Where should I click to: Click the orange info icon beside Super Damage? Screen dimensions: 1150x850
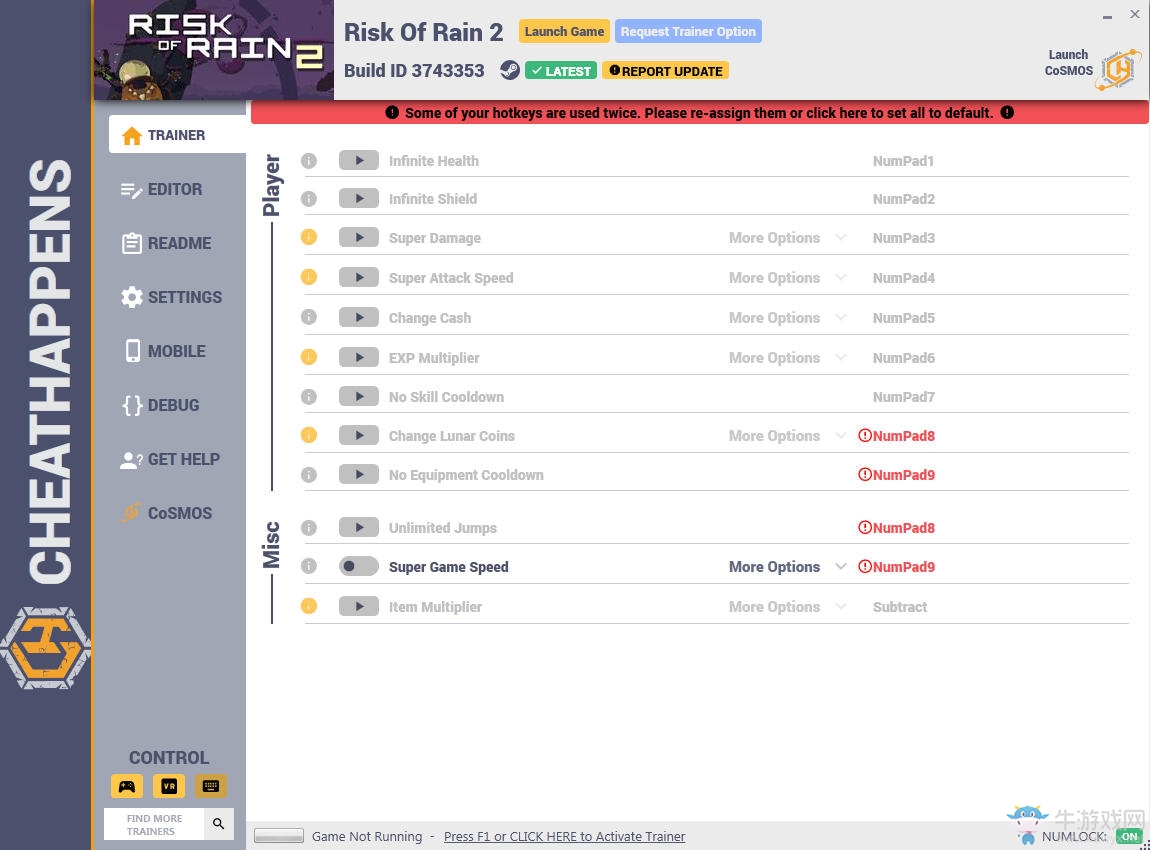point(309,238)
